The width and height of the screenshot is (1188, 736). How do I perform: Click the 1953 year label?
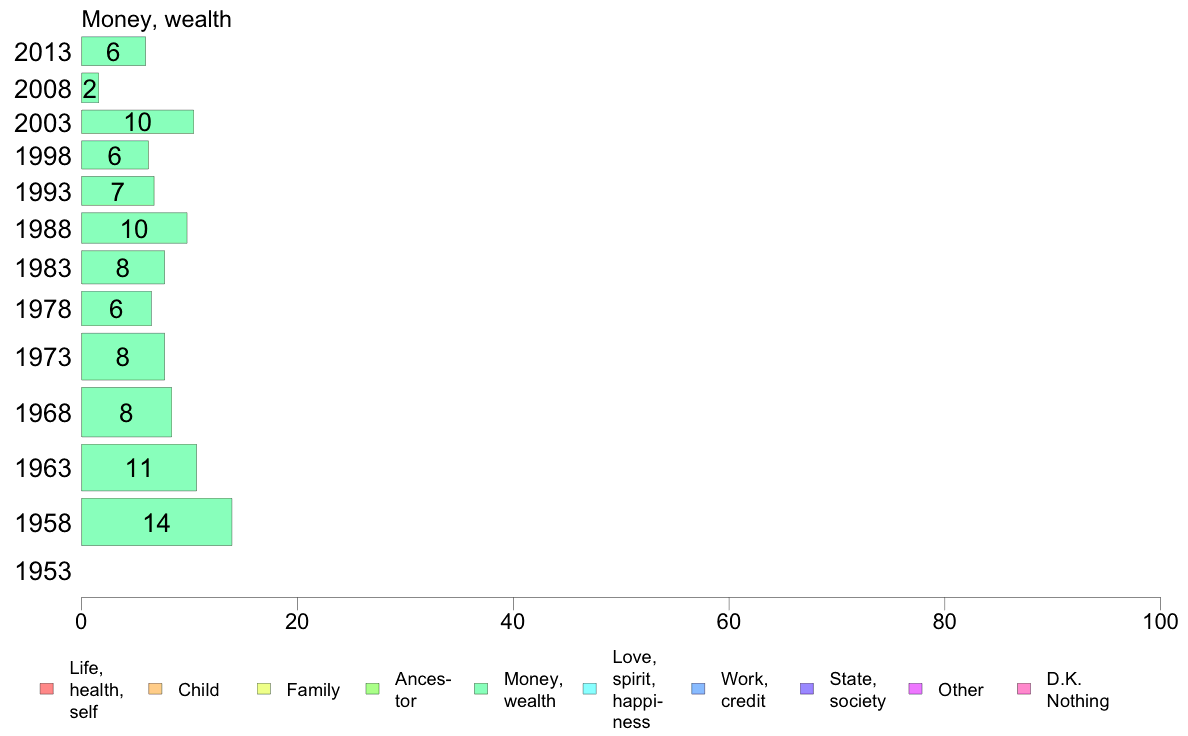(43, 571)
